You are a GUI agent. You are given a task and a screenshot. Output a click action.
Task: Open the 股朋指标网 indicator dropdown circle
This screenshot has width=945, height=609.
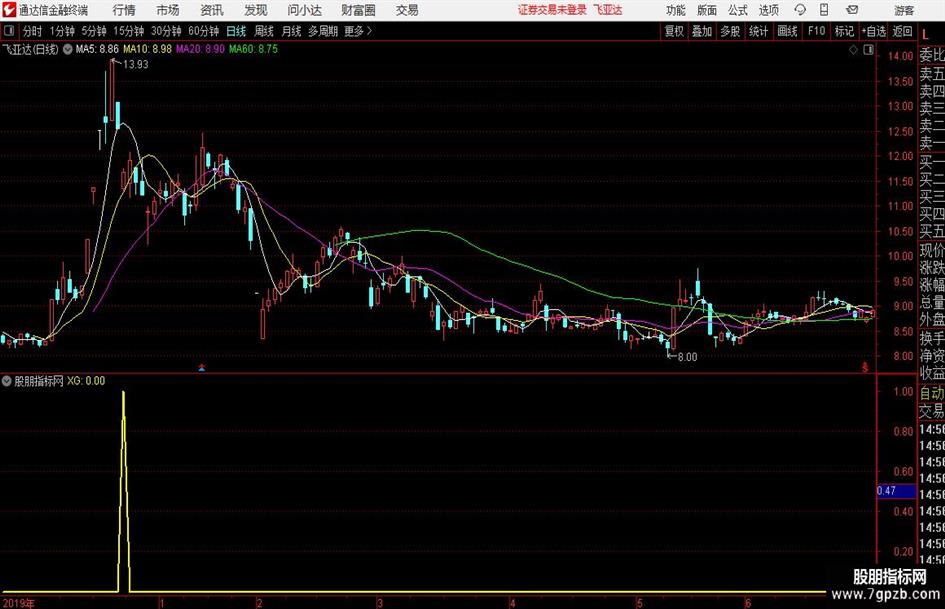point(7,381)
